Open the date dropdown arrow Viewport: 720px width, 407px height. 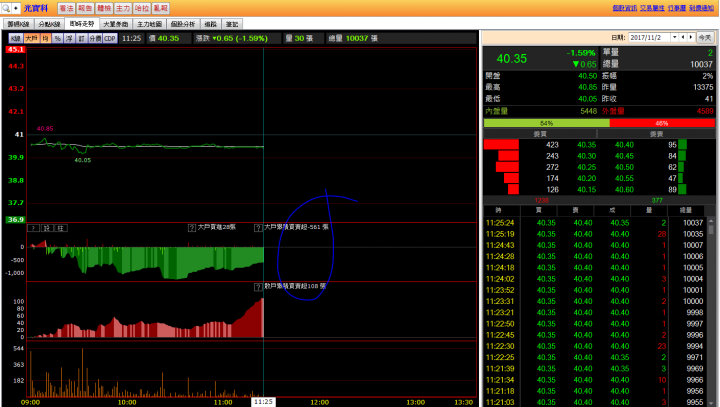point(675,38)
